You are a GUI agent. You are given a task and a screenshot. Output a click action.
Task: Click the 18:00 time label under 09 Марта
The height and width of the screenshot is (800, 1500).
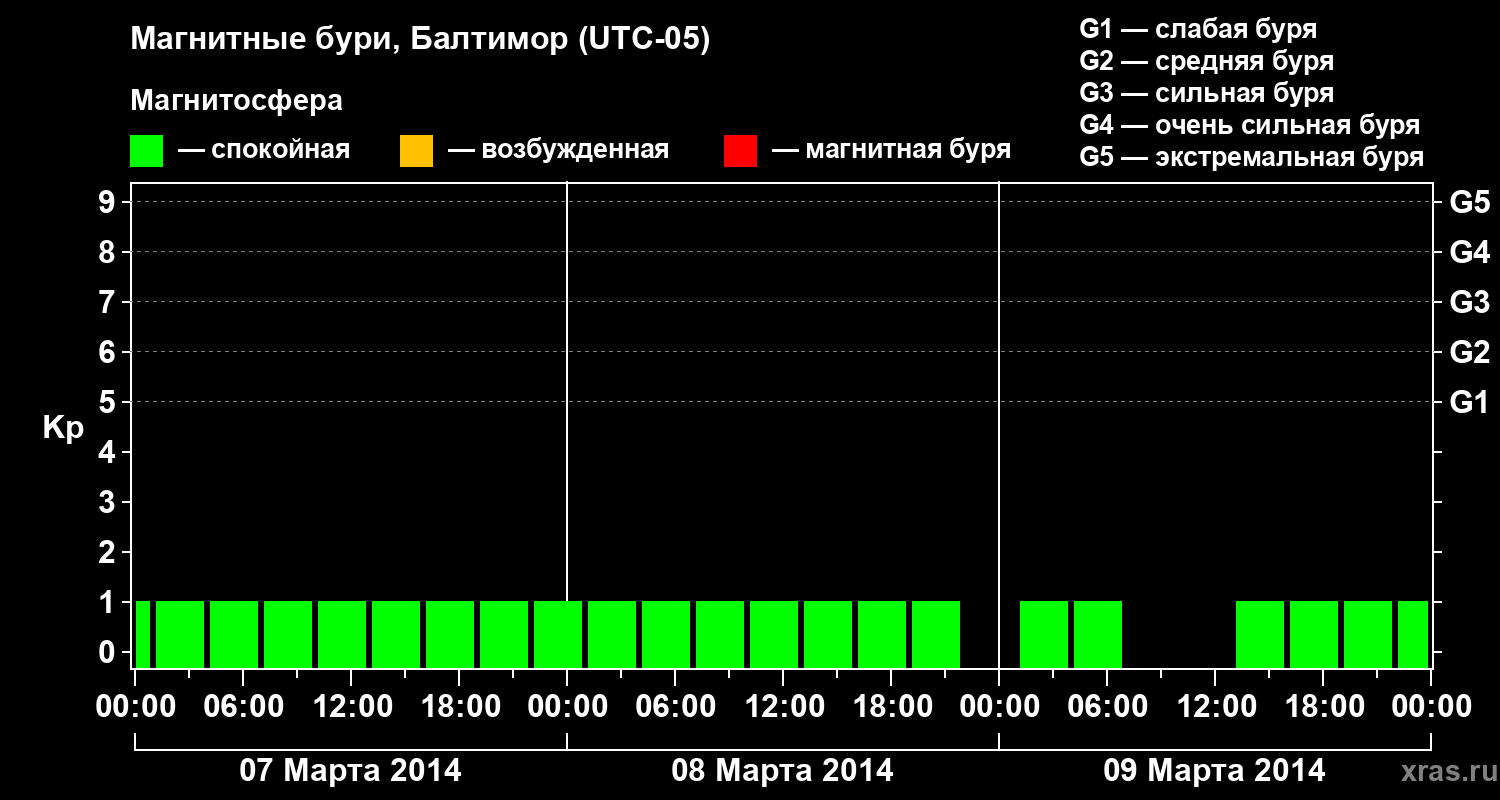point(1323,706)
